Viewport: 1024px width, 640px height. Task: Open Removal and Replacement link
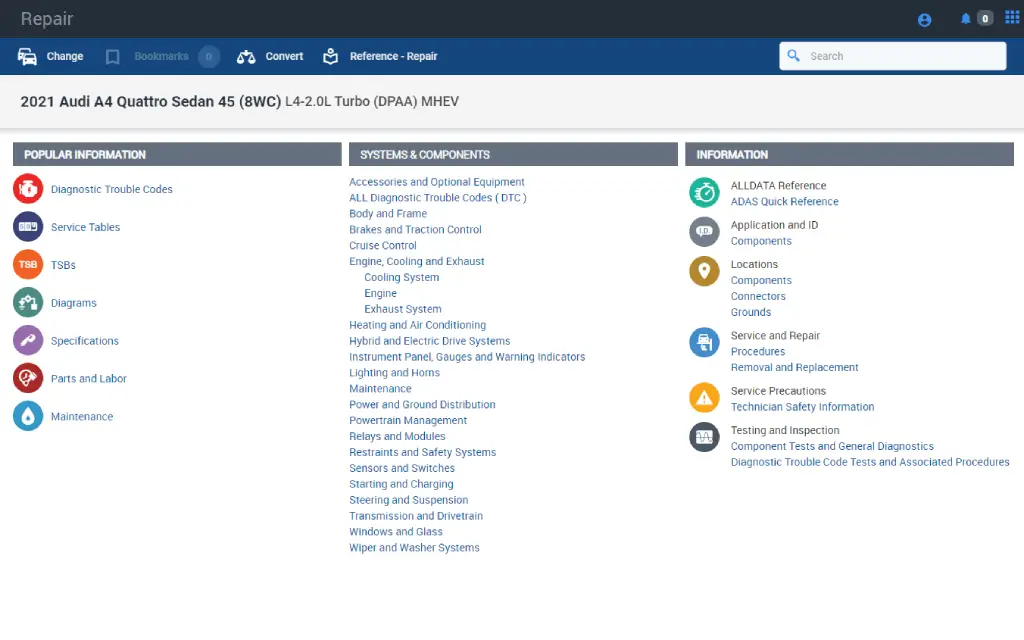[x=794, y=368]
